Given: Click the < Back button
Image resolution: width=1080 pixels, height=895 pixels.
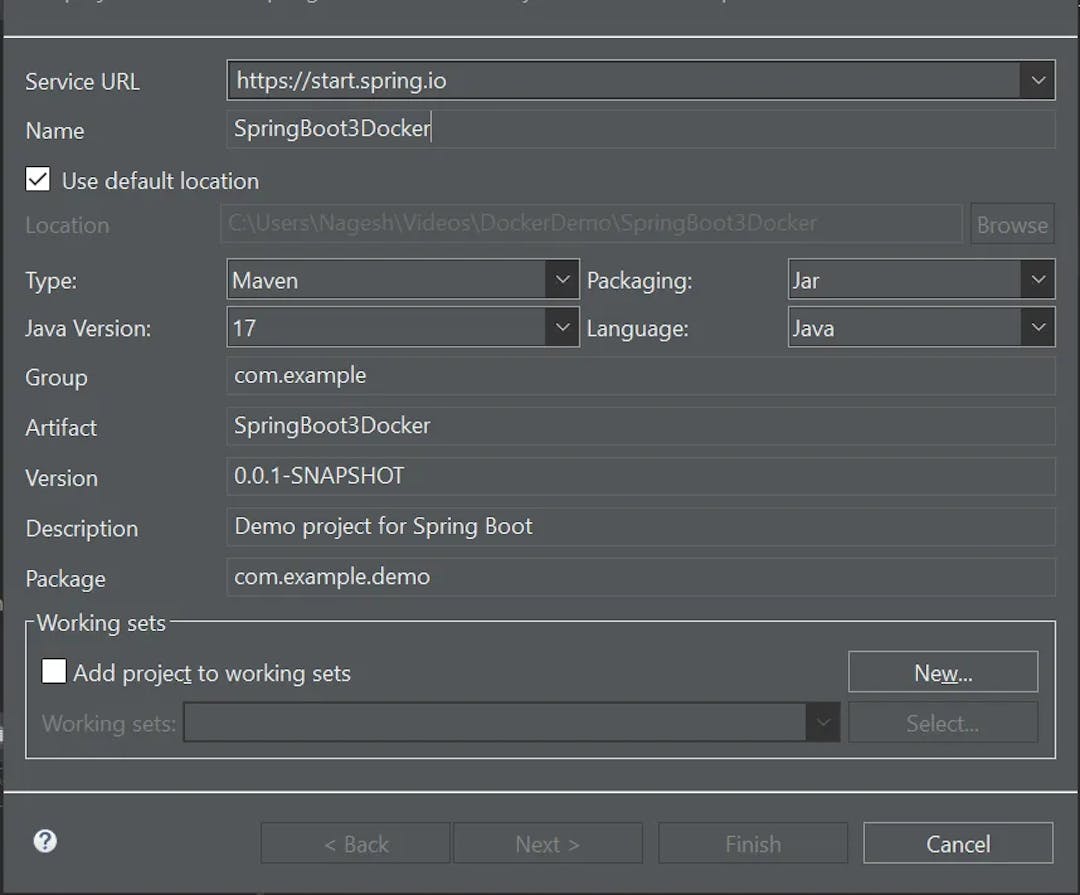Looking at the screenshot, I should (356, 844).
